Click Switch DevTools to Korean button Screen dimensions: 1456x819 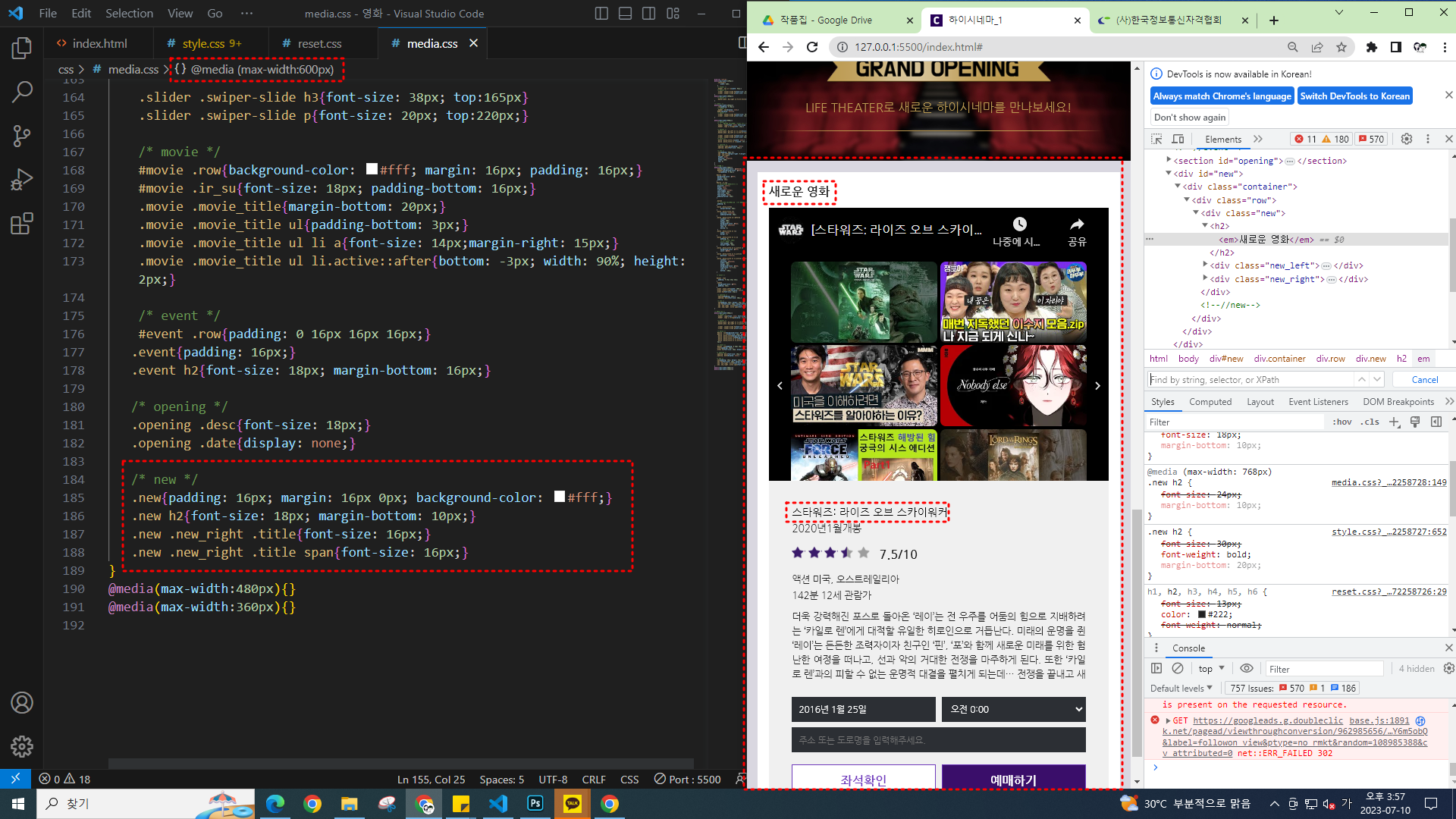click(1354, 96)
